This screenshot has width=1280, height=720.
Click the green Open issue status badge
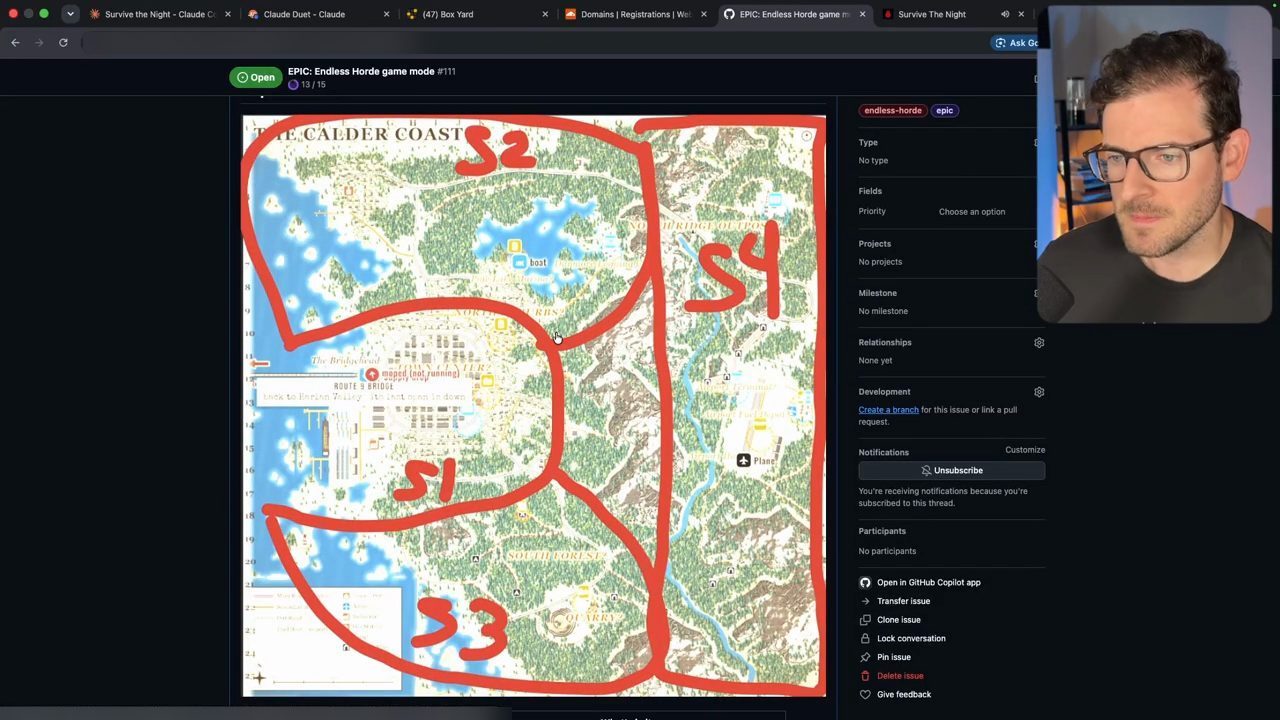point(256,77)
